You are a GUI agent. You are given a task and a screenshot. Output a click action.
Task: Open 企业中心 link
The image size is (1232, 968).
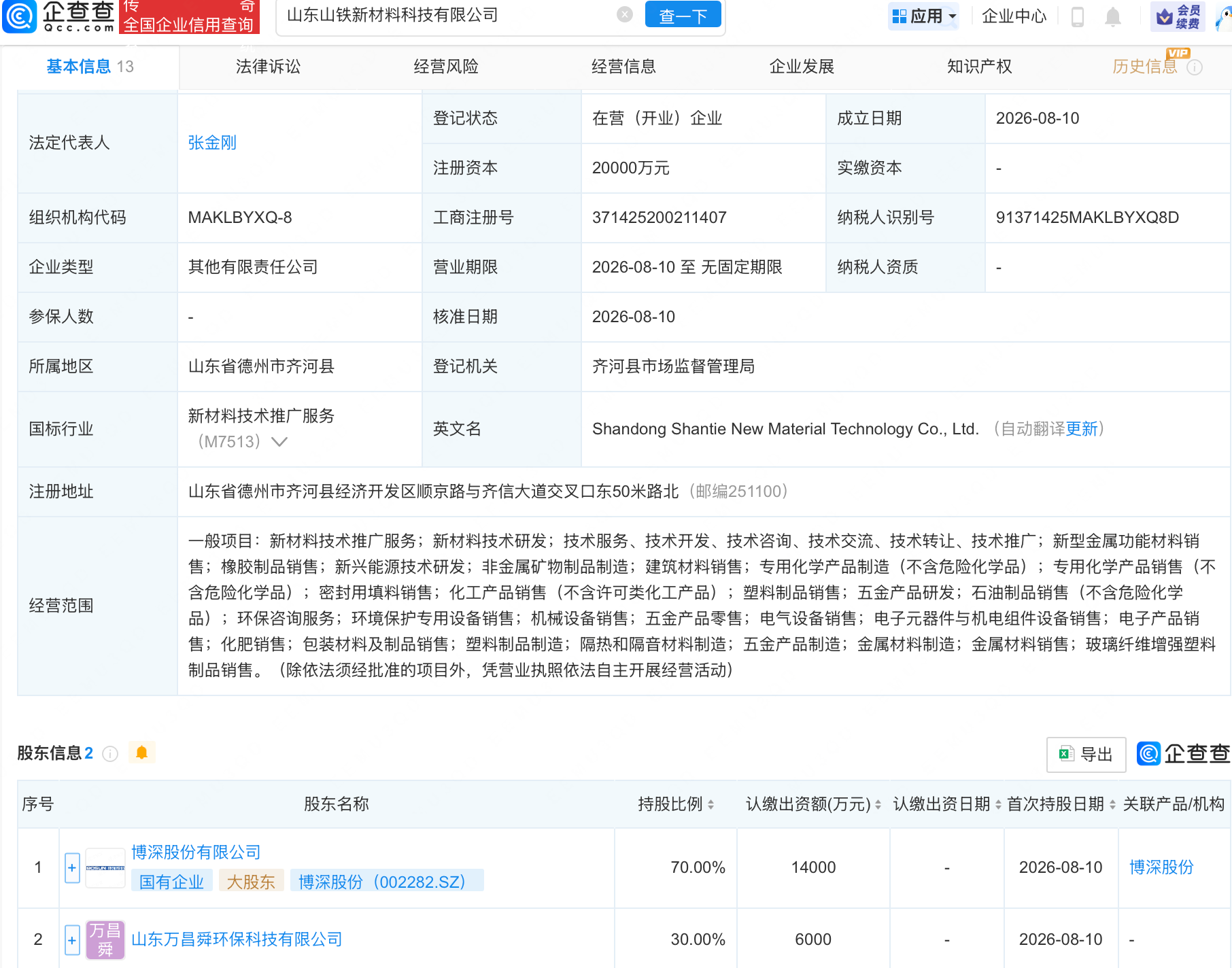(x=1014, y=16)
